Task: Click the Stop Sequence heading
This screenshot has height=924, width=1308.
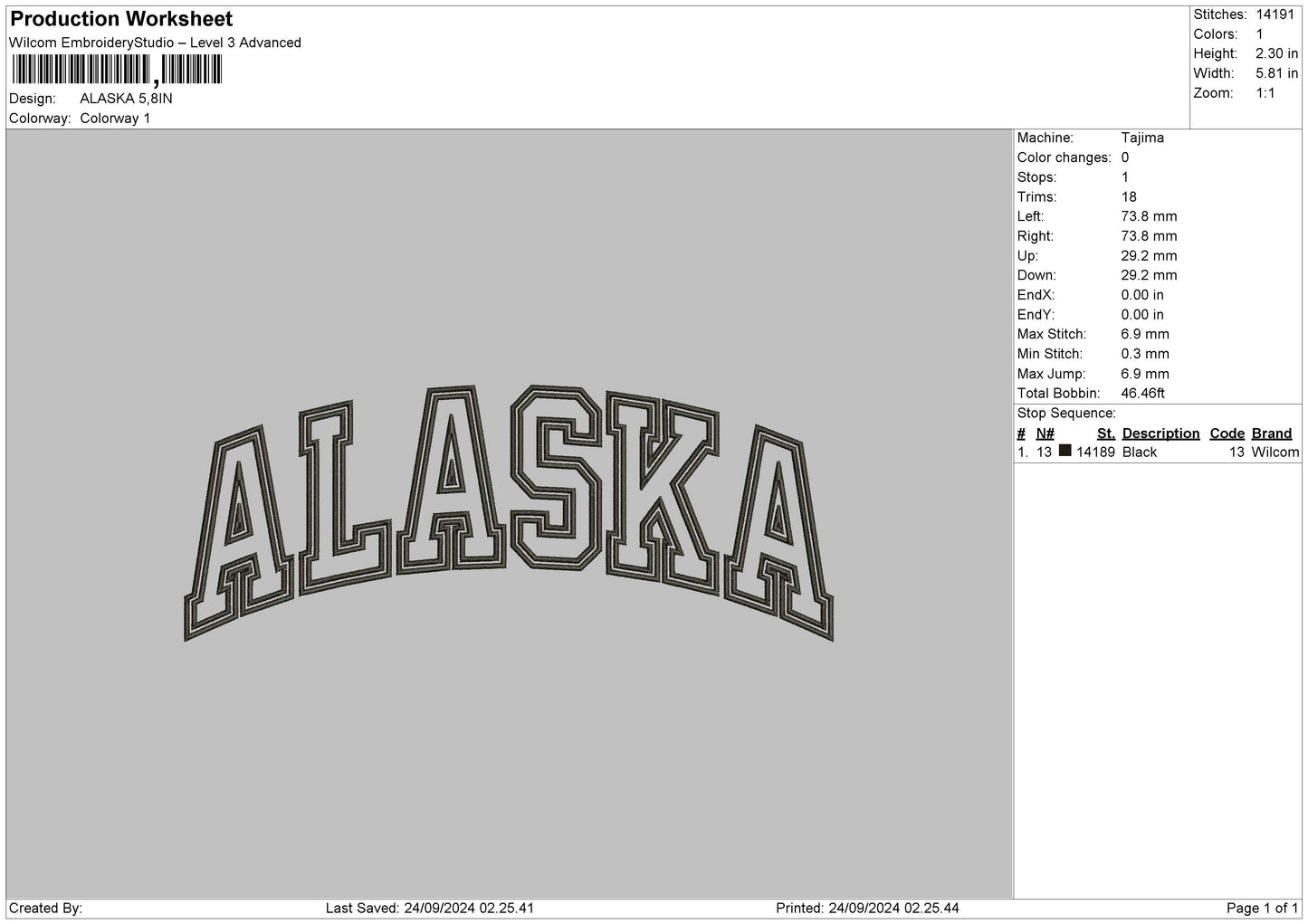Action: 1066,413
